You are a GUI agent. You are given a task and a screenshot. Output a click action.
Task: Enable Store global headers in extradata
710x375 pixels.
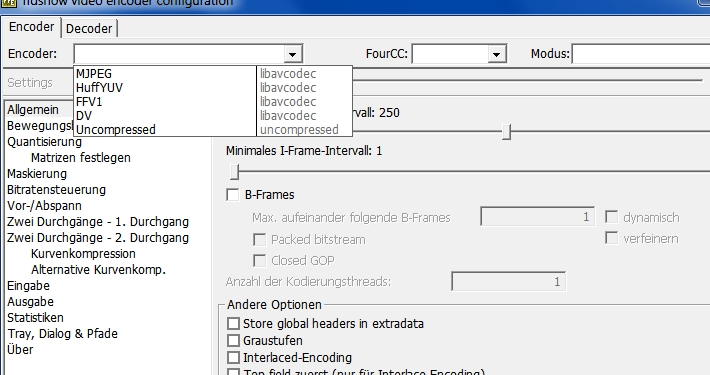pos(233,324)
